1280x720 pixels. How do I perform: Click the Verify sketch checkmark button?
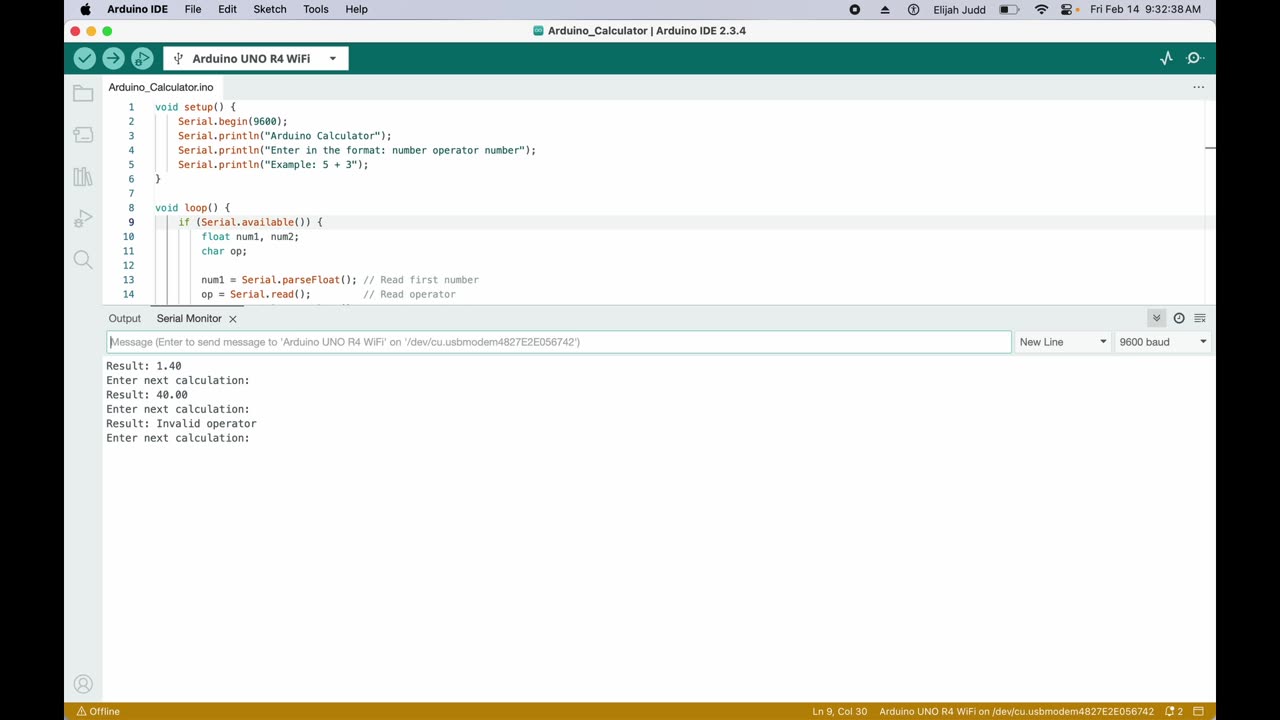(85, 59)
